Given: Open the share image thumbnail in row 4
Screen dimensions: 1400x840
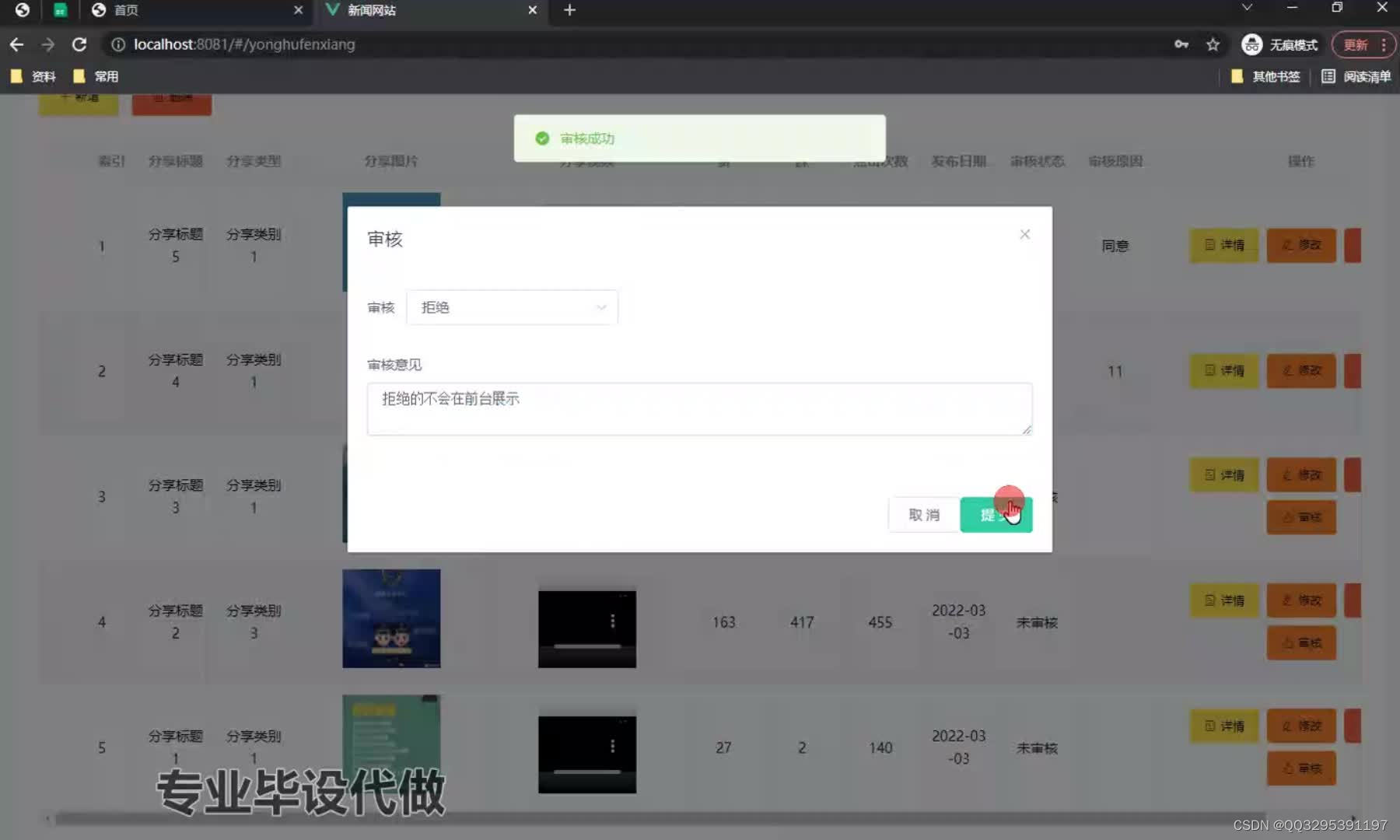Looking at the screenshot, I should pos(391,618).
